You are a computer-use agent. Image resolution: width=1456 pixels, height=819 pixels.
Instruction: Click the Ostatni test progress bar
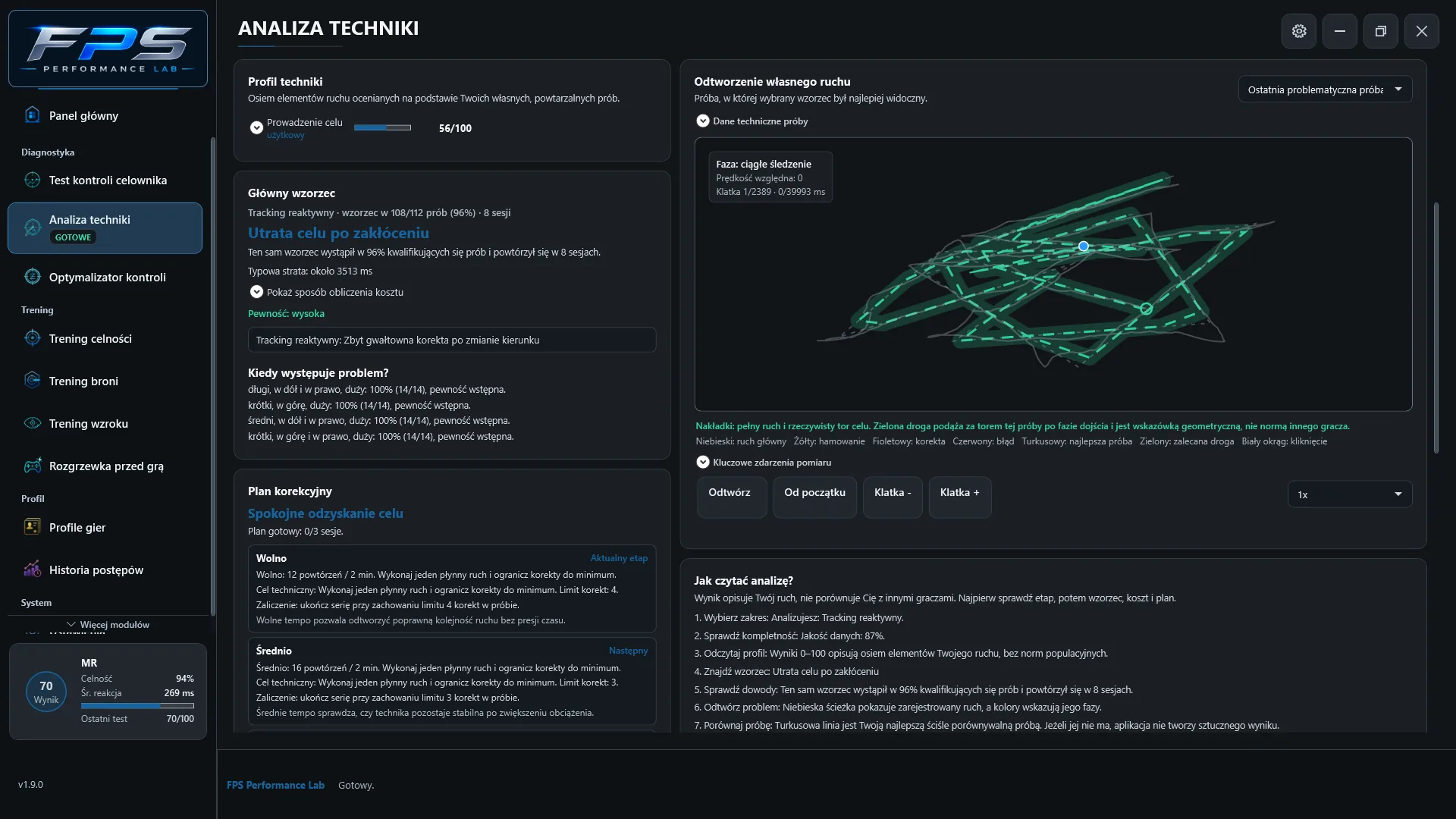(137, 706)
